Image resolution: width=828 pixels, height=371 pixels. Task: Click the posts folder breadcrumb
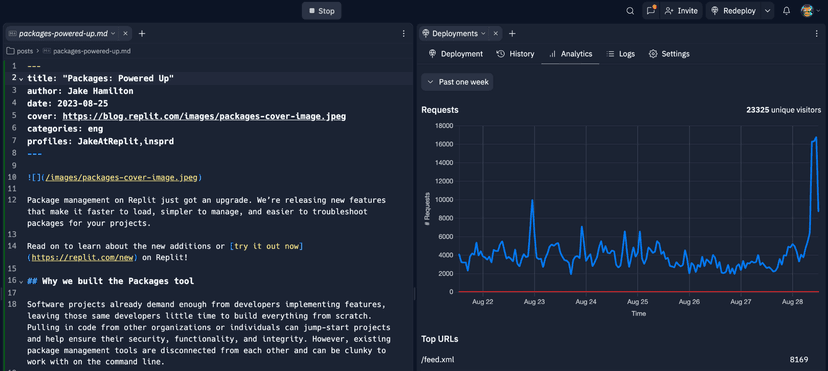[x=19, y=51]
